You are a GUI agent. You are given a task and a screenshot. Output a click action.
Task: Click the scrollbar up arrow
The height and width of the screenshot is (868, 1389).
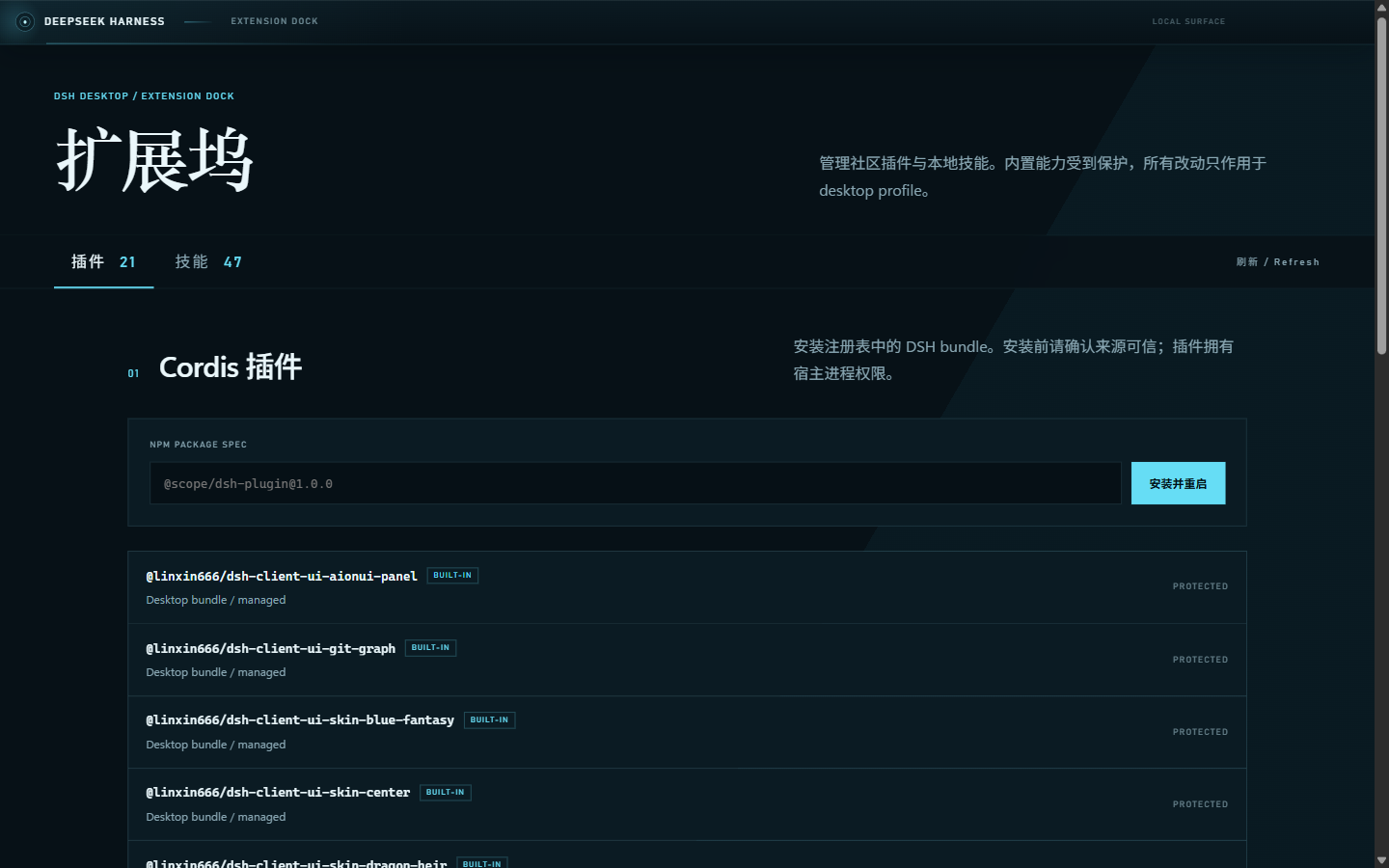click(x=1381, y=7)
